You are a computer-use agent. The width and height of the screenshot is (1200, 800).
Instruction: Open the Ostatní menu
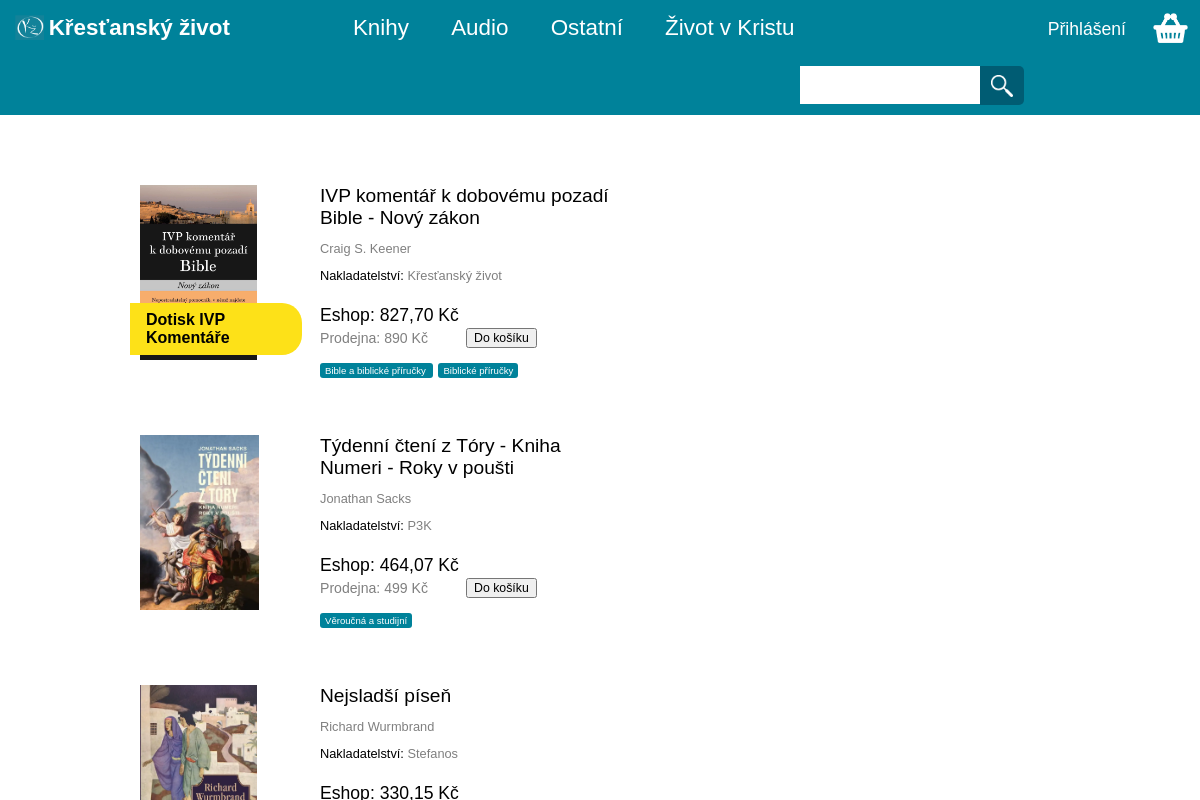pos(587,28)
